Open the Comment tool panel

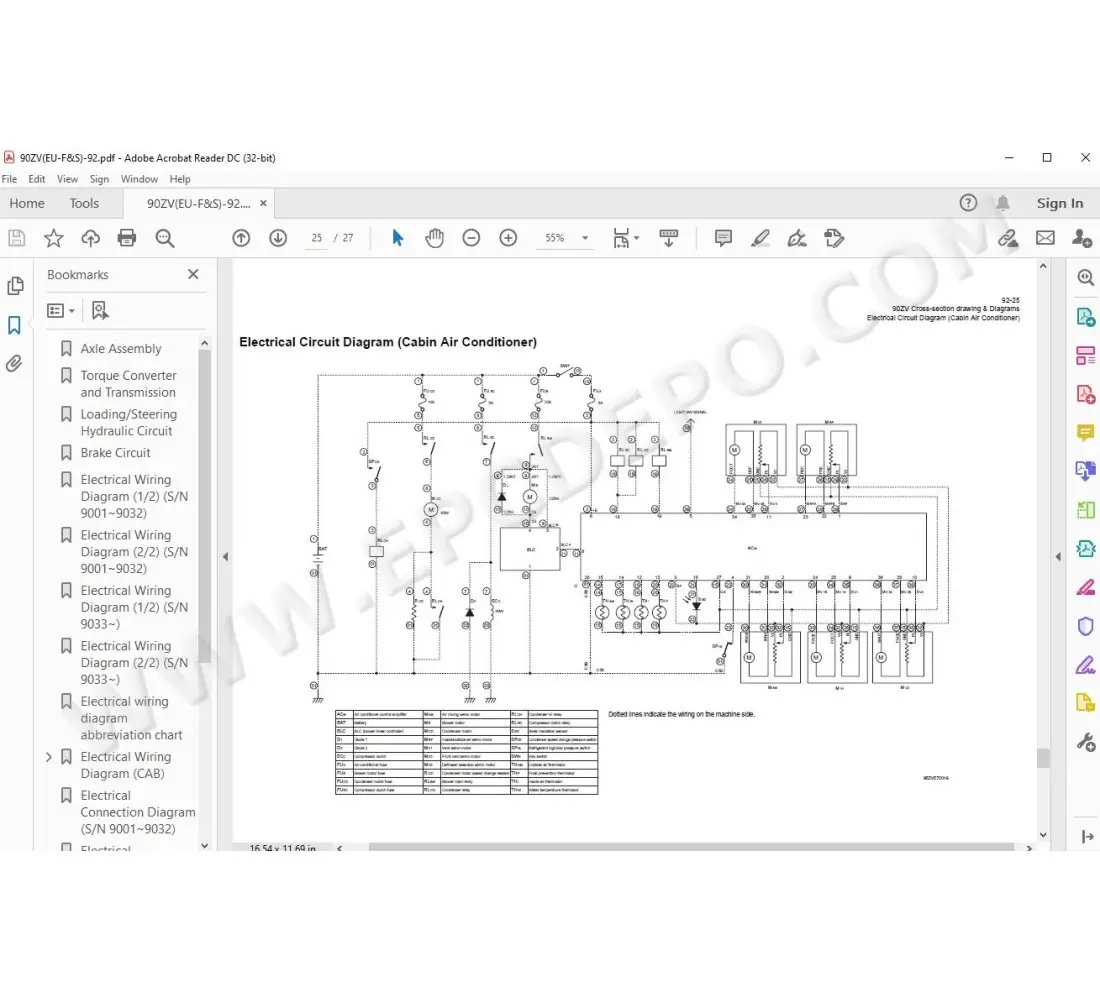pyautogui.click(x=1085, y=432)
